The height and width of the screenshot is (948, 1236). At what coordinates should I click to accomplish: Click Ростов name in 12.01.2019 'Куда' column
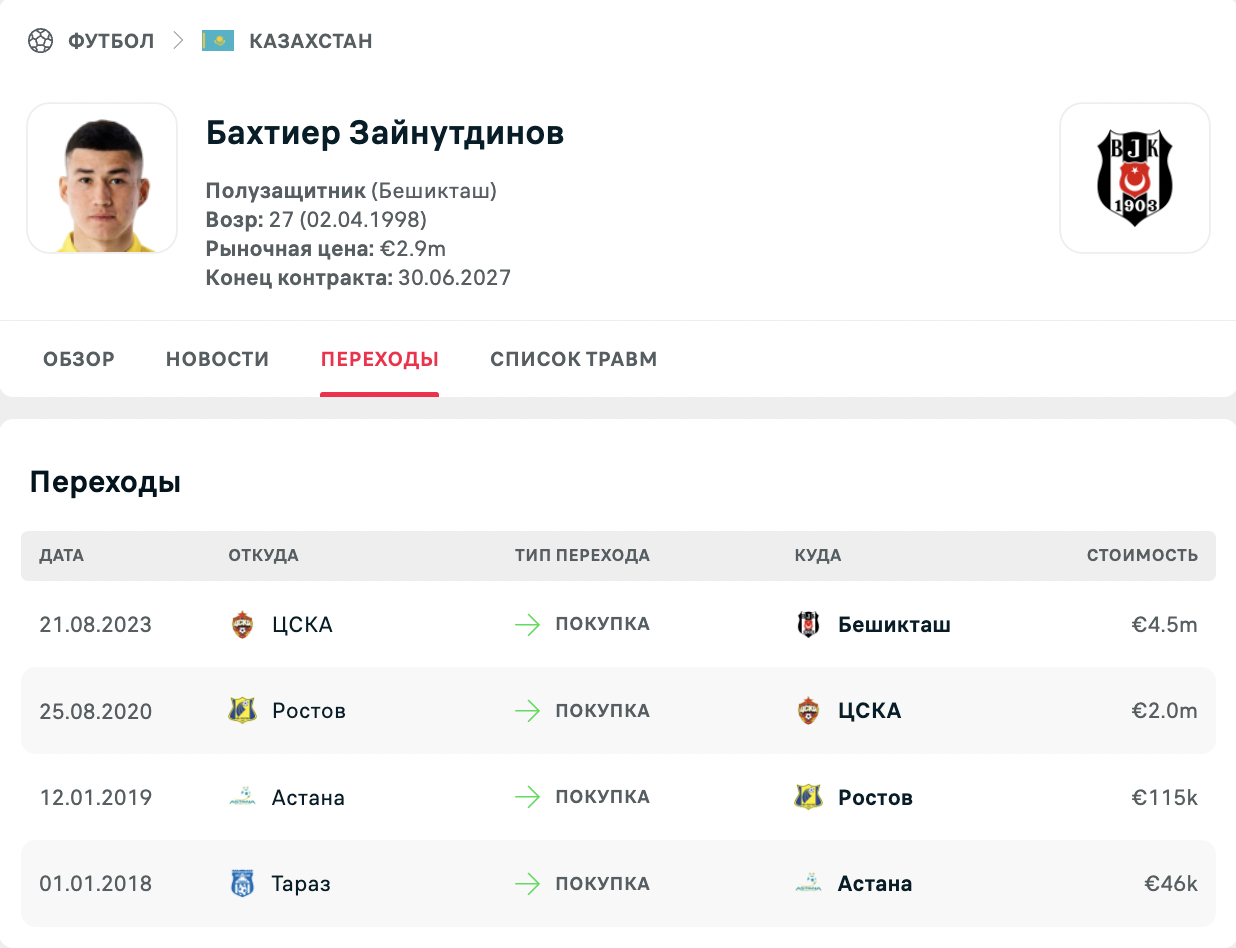[875, 797]
